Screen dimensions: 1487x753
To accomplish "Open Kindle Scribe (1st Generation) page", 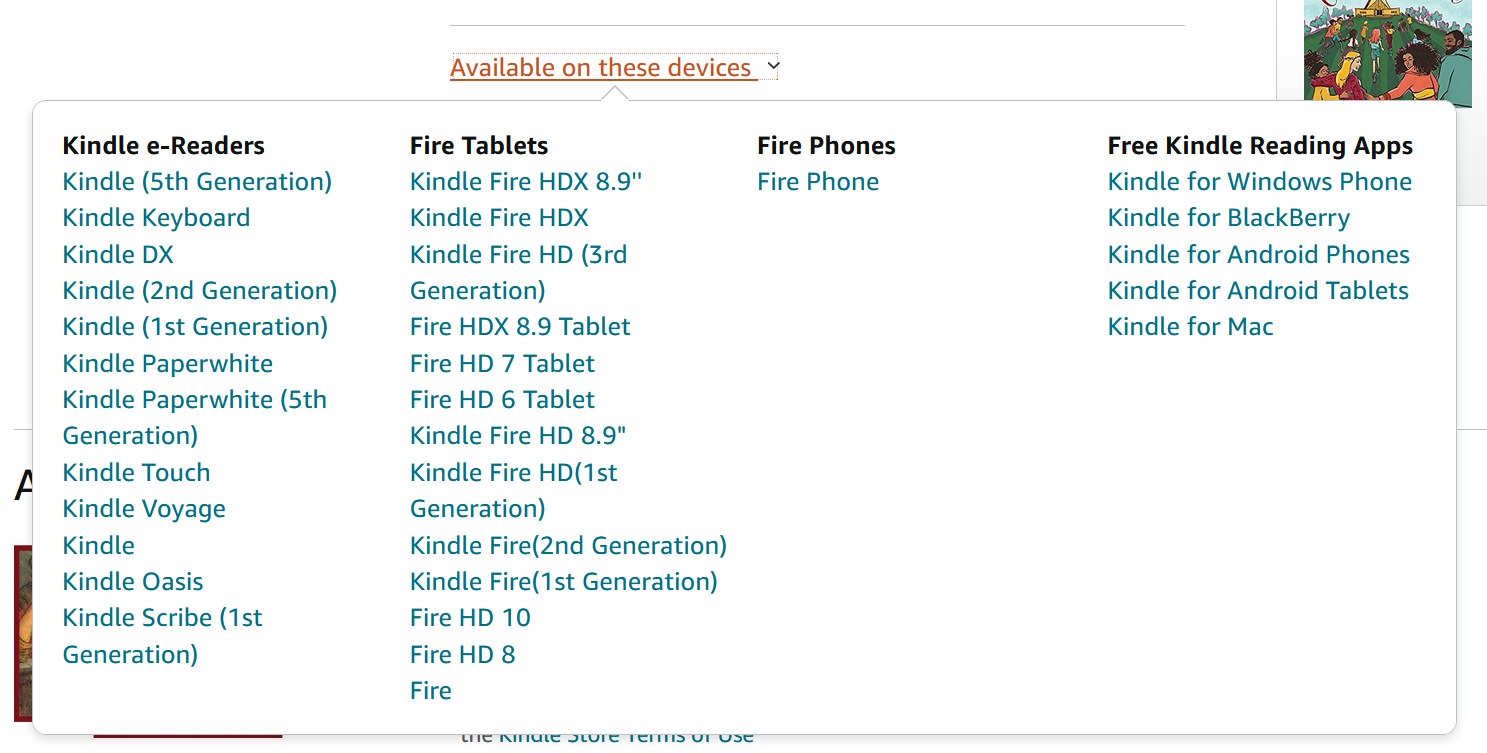I will click(x=162, y=617).
